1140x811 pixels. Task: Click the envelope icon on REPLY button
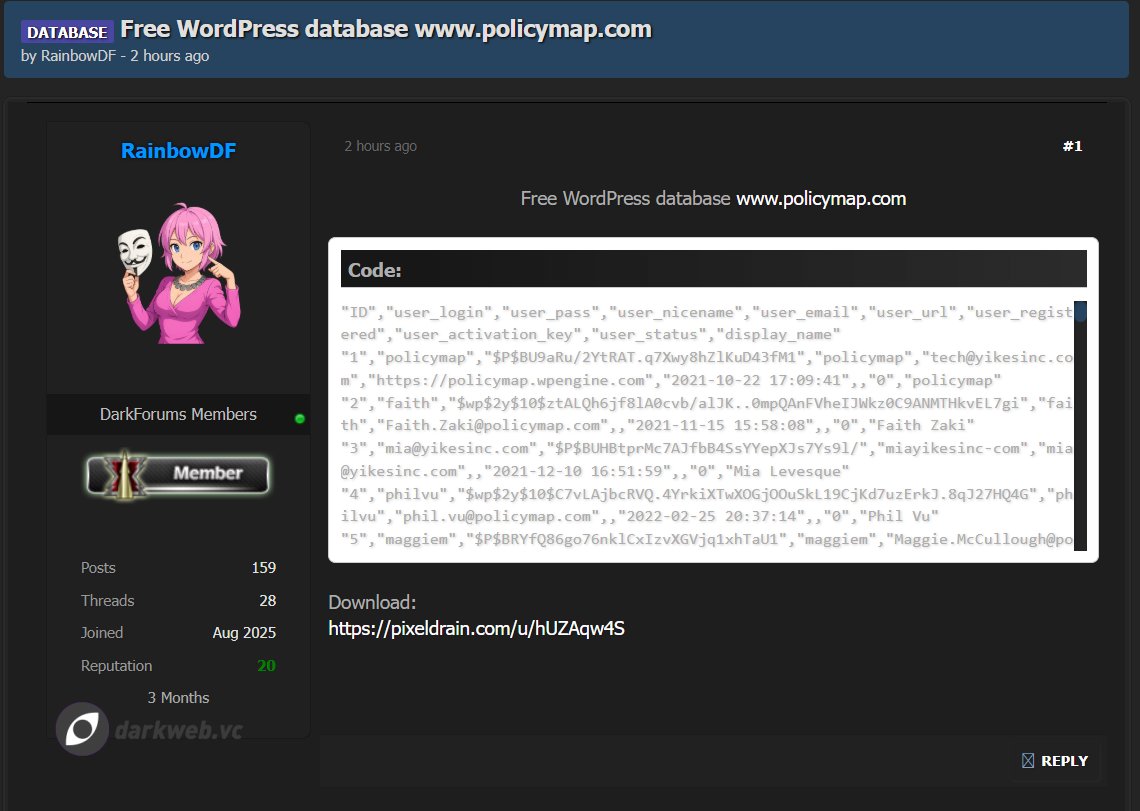(1027, 761)
